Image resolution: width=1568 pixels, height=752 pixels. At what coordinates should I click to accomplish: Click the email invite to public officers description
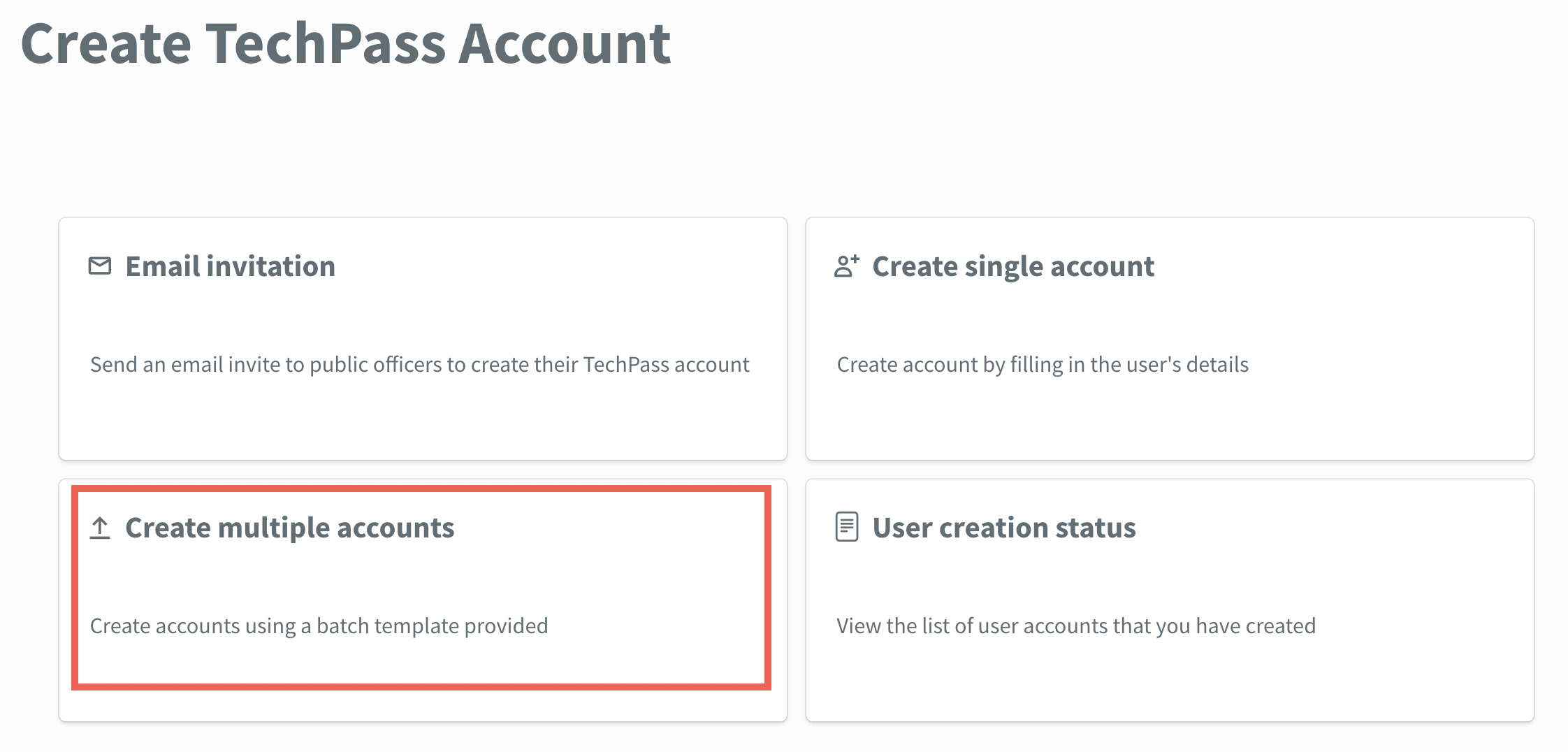[419, 365]
